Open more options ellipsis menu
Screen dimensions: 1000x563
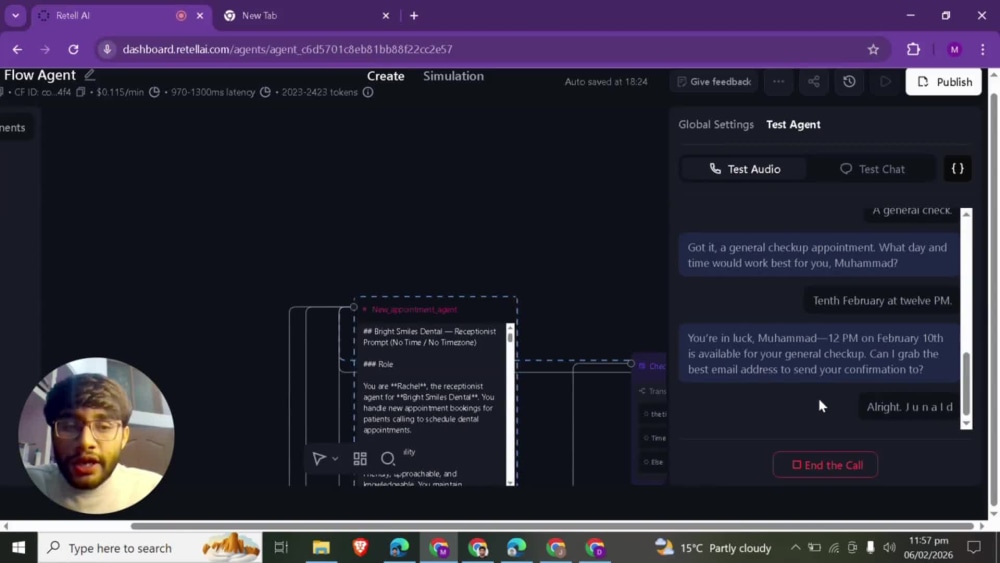(779, 82)
